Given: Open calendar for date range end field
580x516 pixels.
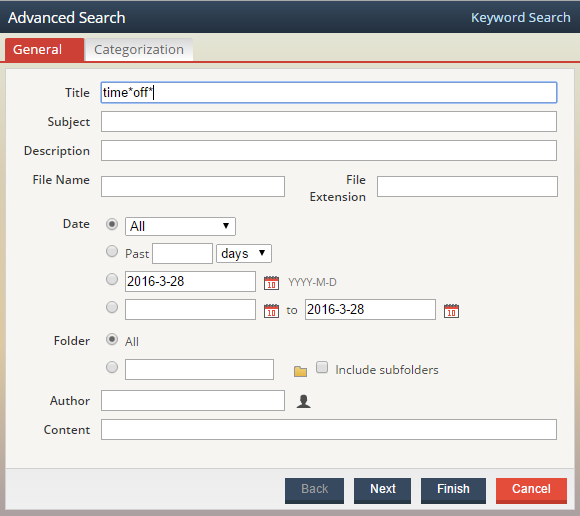Looking at the screenshot, I should [451, 311].
